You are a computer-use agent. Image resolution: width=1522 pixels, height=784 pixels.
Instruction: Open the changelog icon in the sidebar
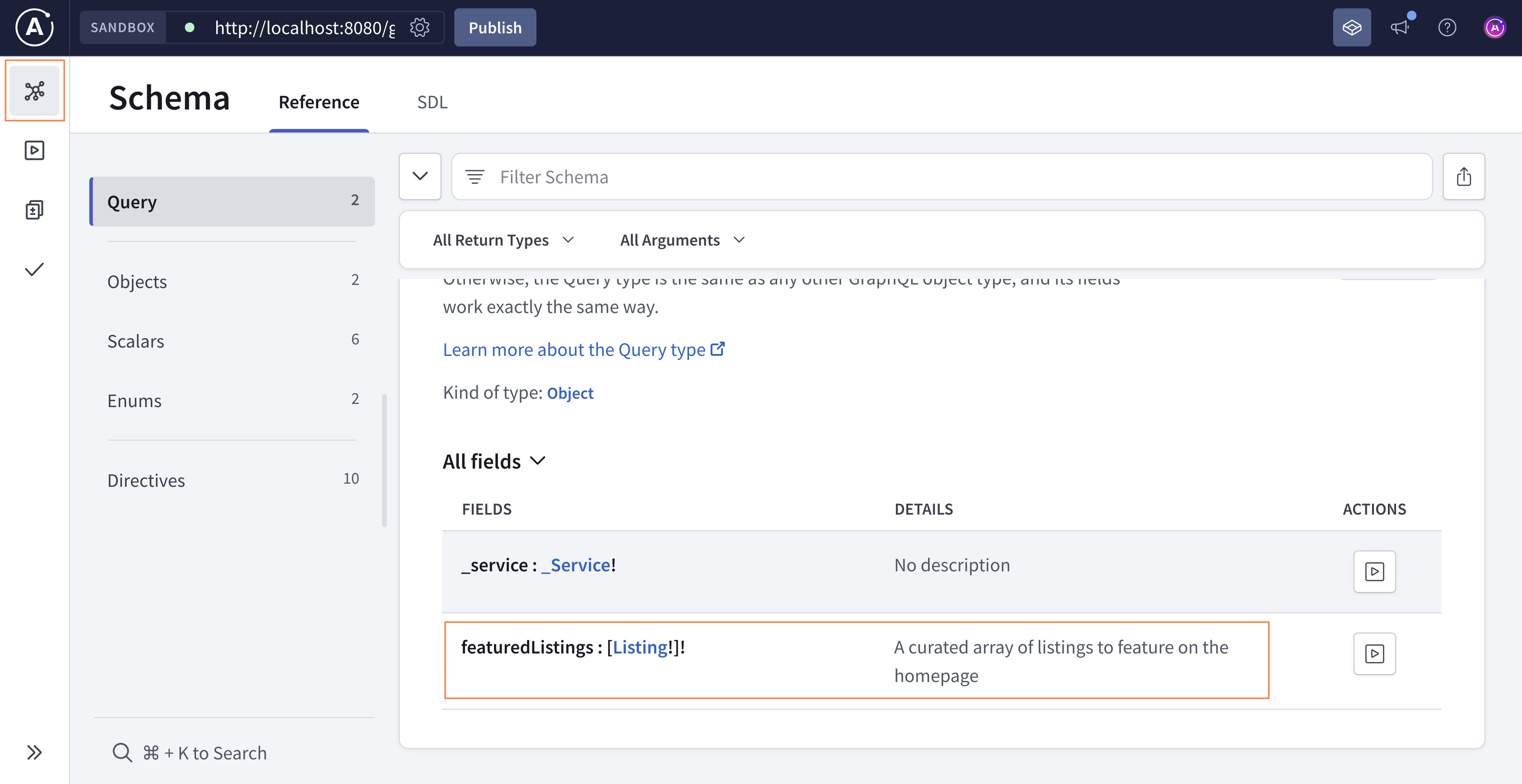34,209
